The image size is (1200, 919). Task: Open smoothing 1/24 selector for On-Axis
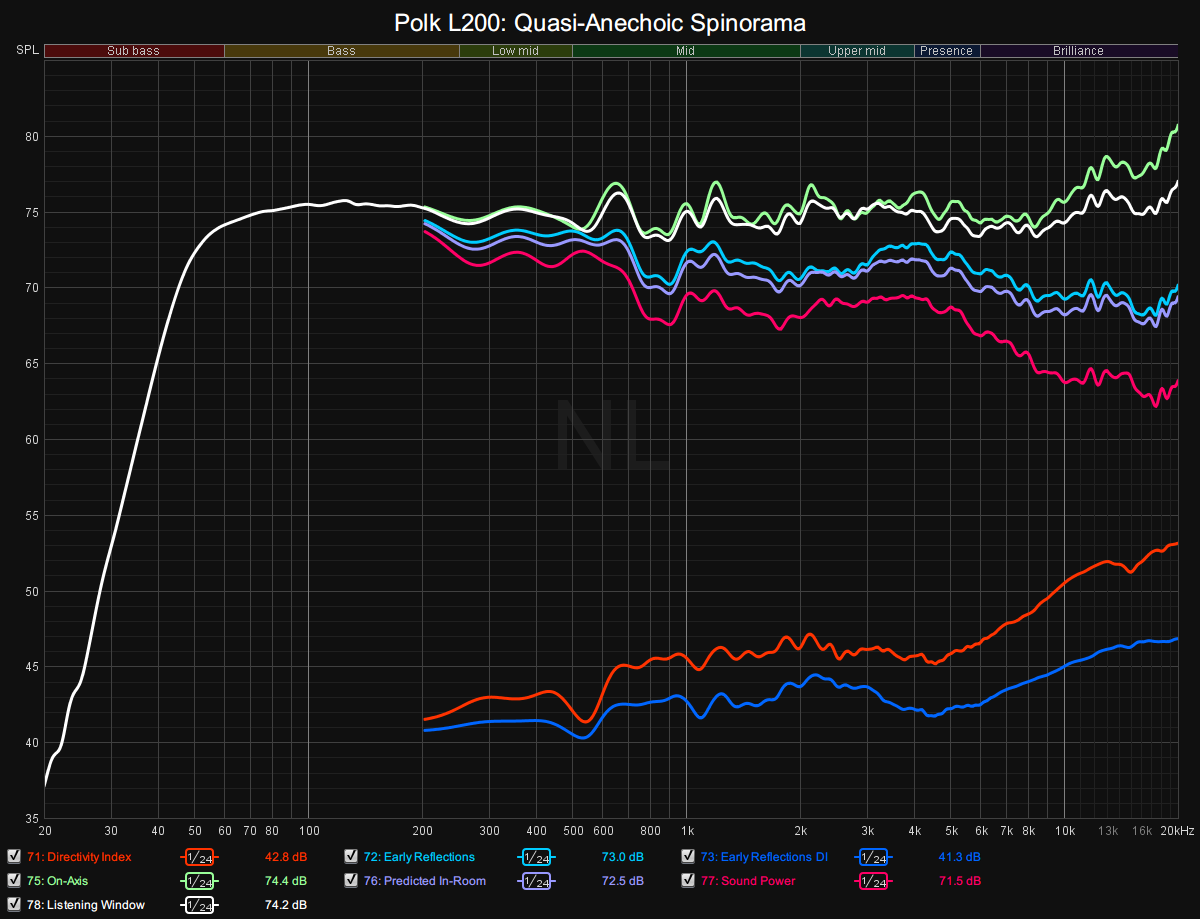pyautogui.click(x=199, y=881)
